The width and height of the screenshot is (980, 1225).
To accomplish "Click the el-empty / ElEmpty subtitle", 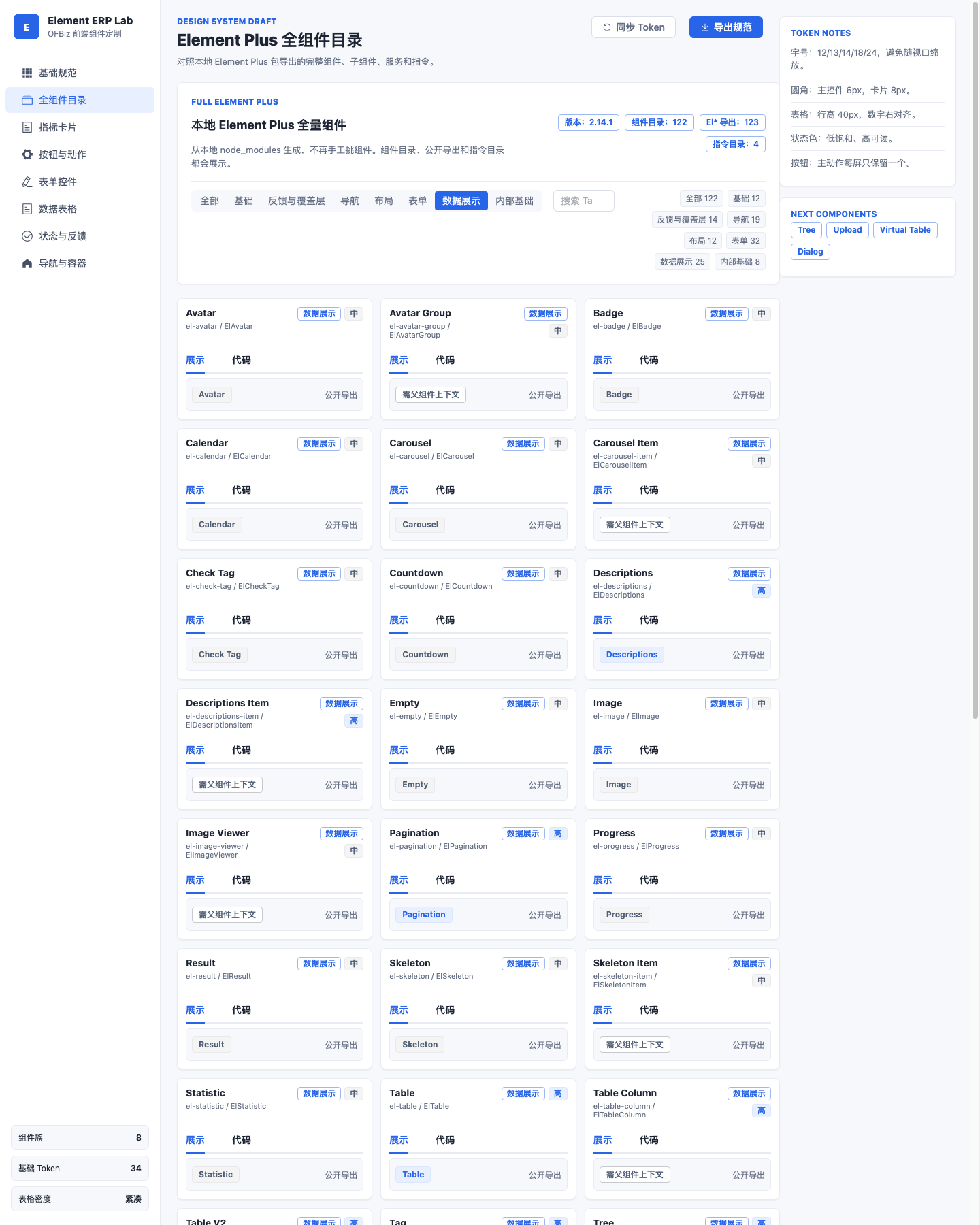I will pyautogui.click(x=423, y=716).
